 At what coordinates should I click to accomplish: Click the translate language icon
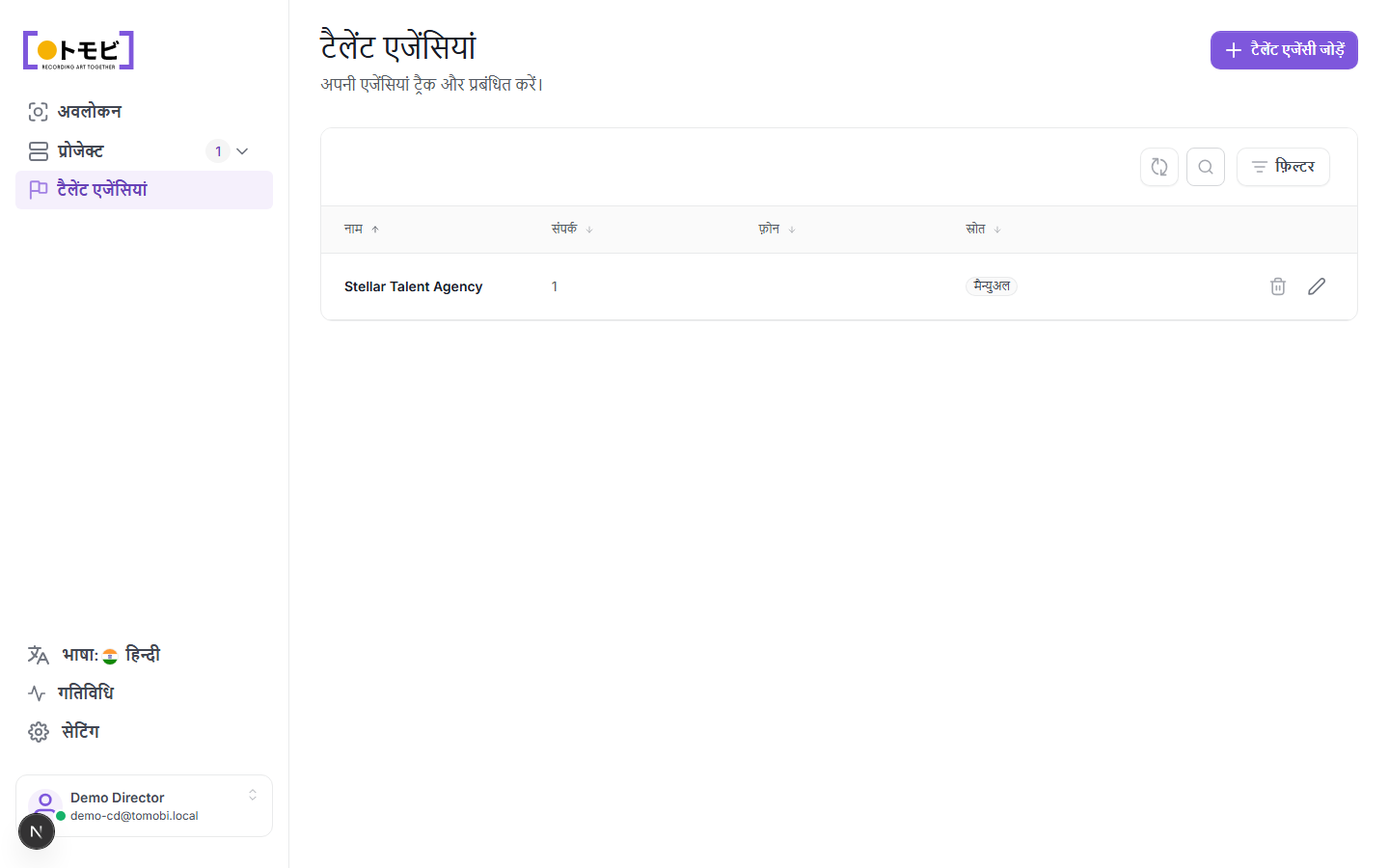pyautogui.click(x=39, y=656)
